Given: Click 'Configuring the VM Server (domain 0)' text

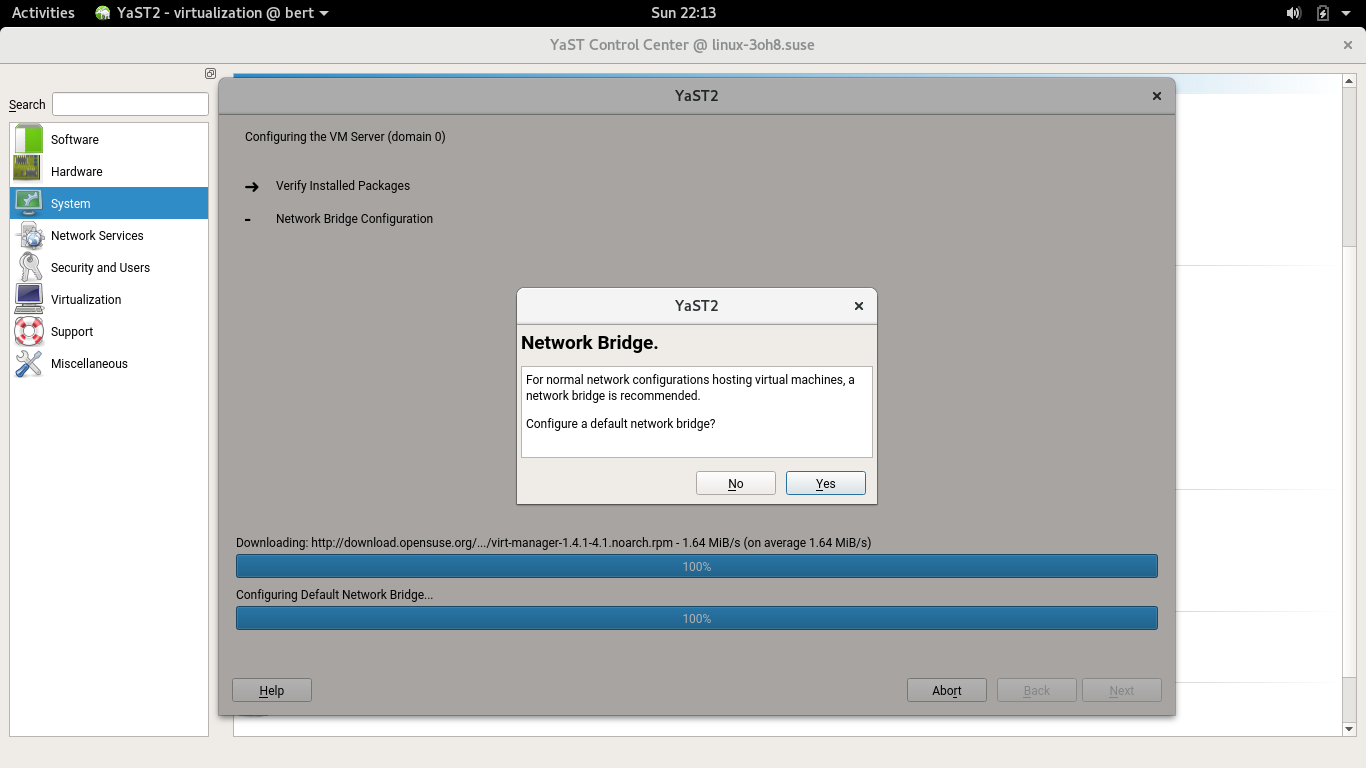Looking at the screenshot, I should point(345,137).
